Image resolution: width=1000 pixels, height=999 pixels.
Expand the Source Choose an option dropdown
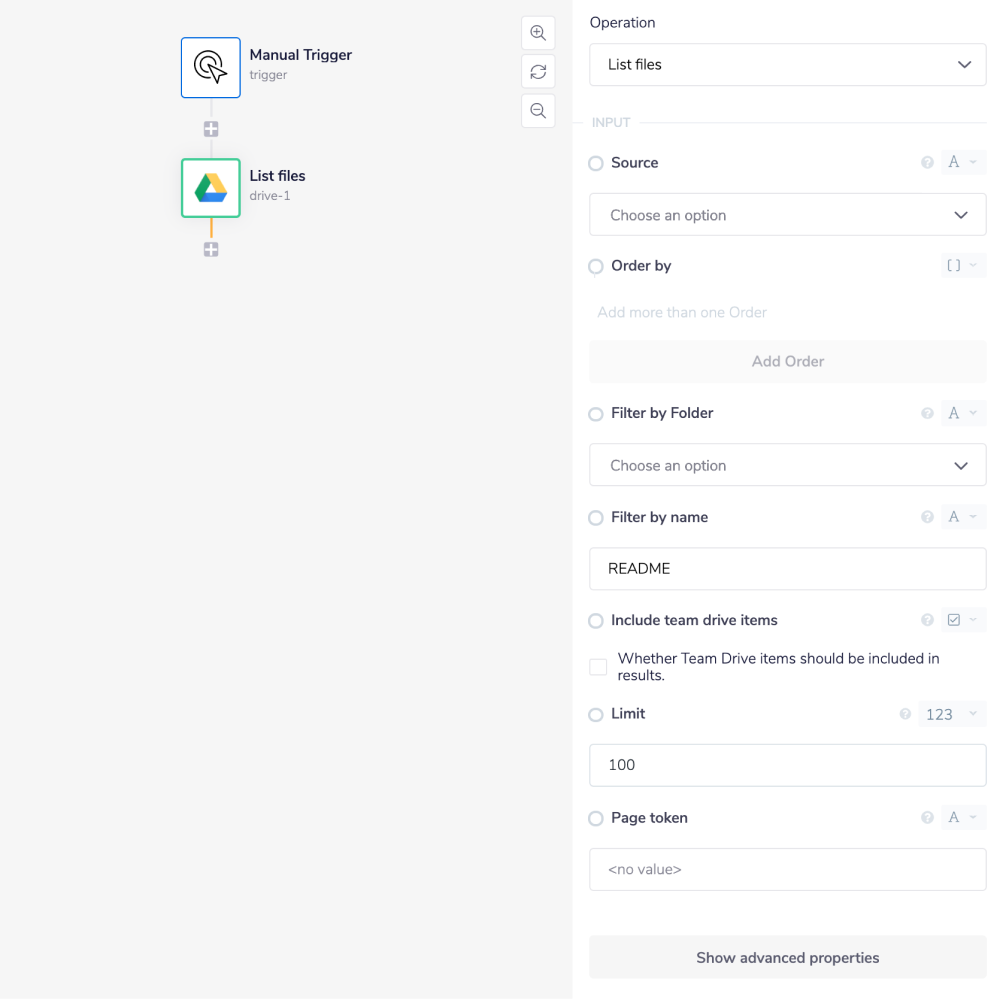pyautogui.click(x=787, y=215)
